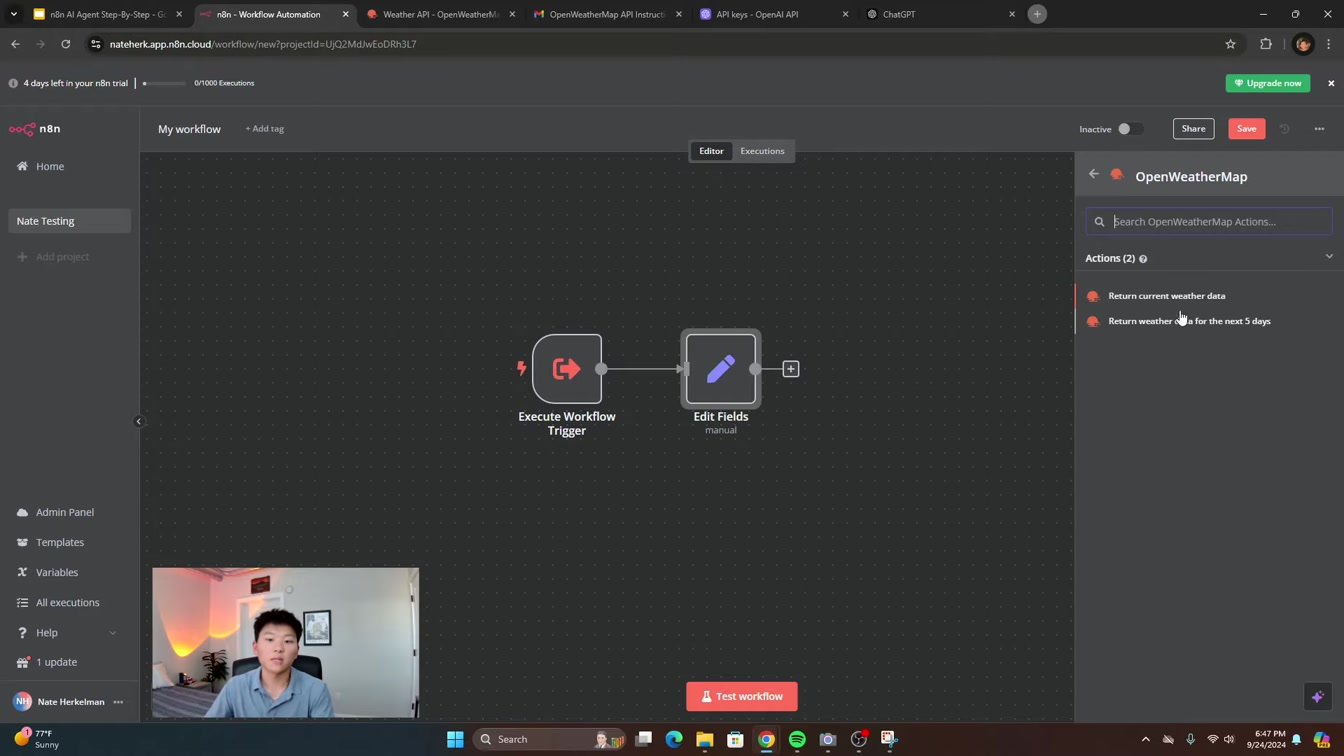Open the workflow three-dot options menu
Viewport: 1344px width, 756px height.
1319,129
